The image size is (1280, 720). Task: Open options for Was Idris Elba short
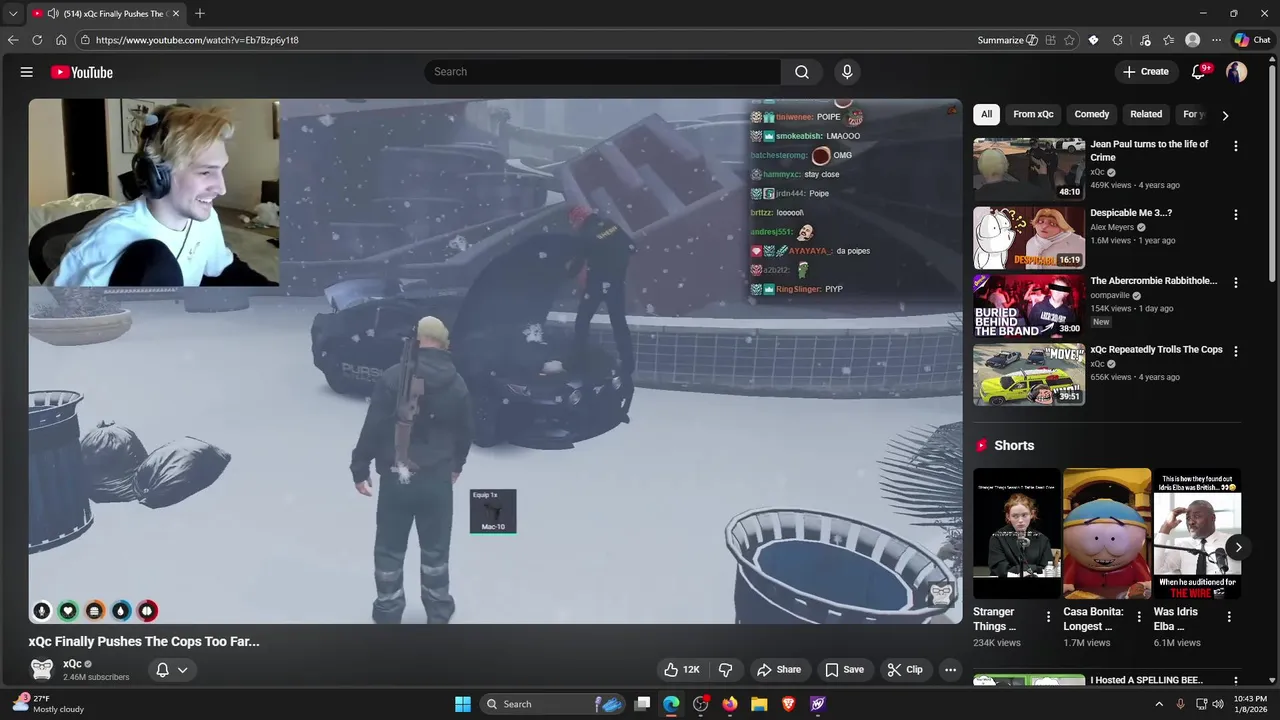tap(1229, 617)
